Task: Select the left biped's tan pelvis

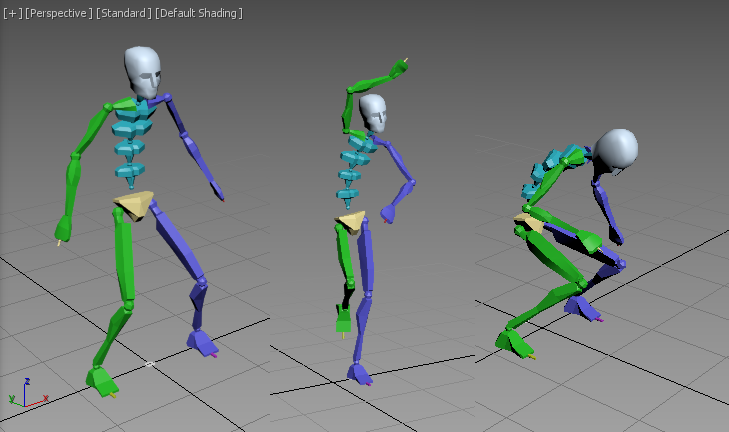Action: 134,205
